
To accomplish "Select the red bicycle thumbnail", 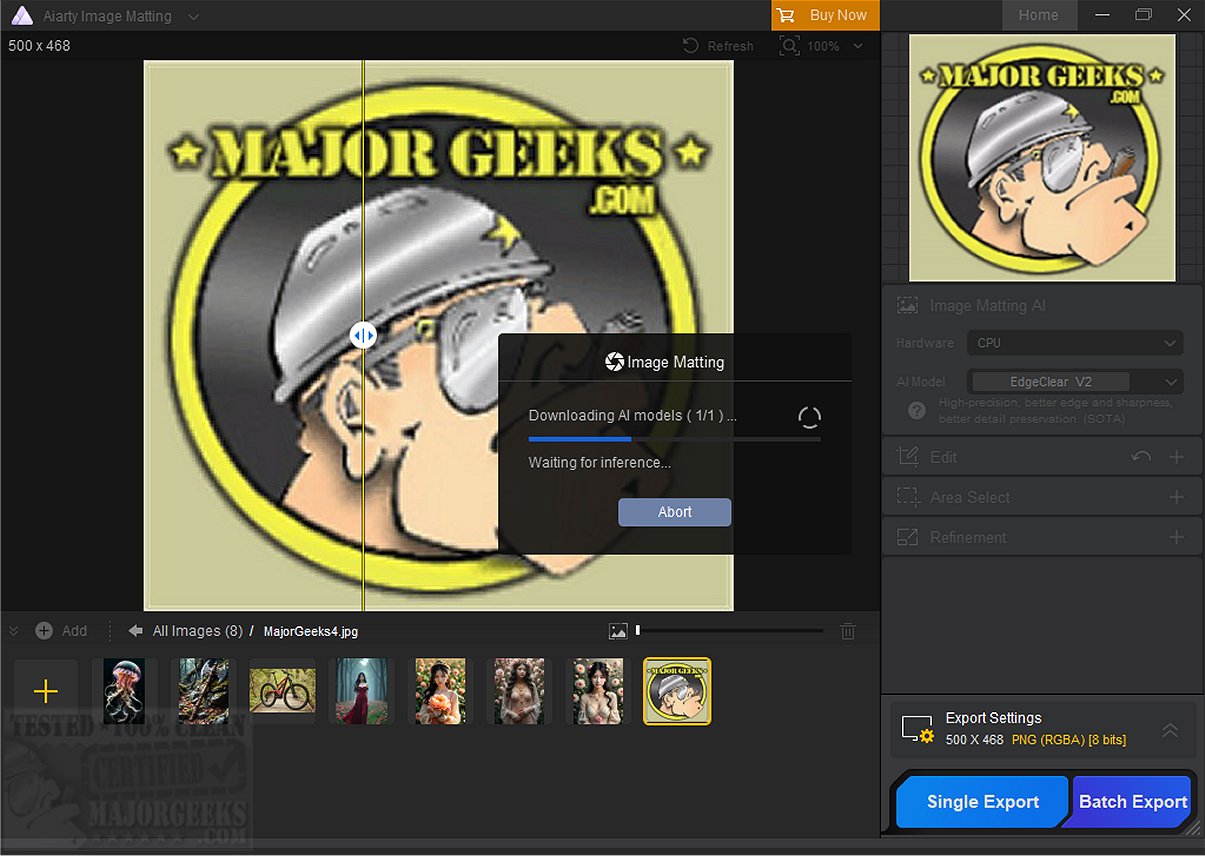I will tap(282, 691).
